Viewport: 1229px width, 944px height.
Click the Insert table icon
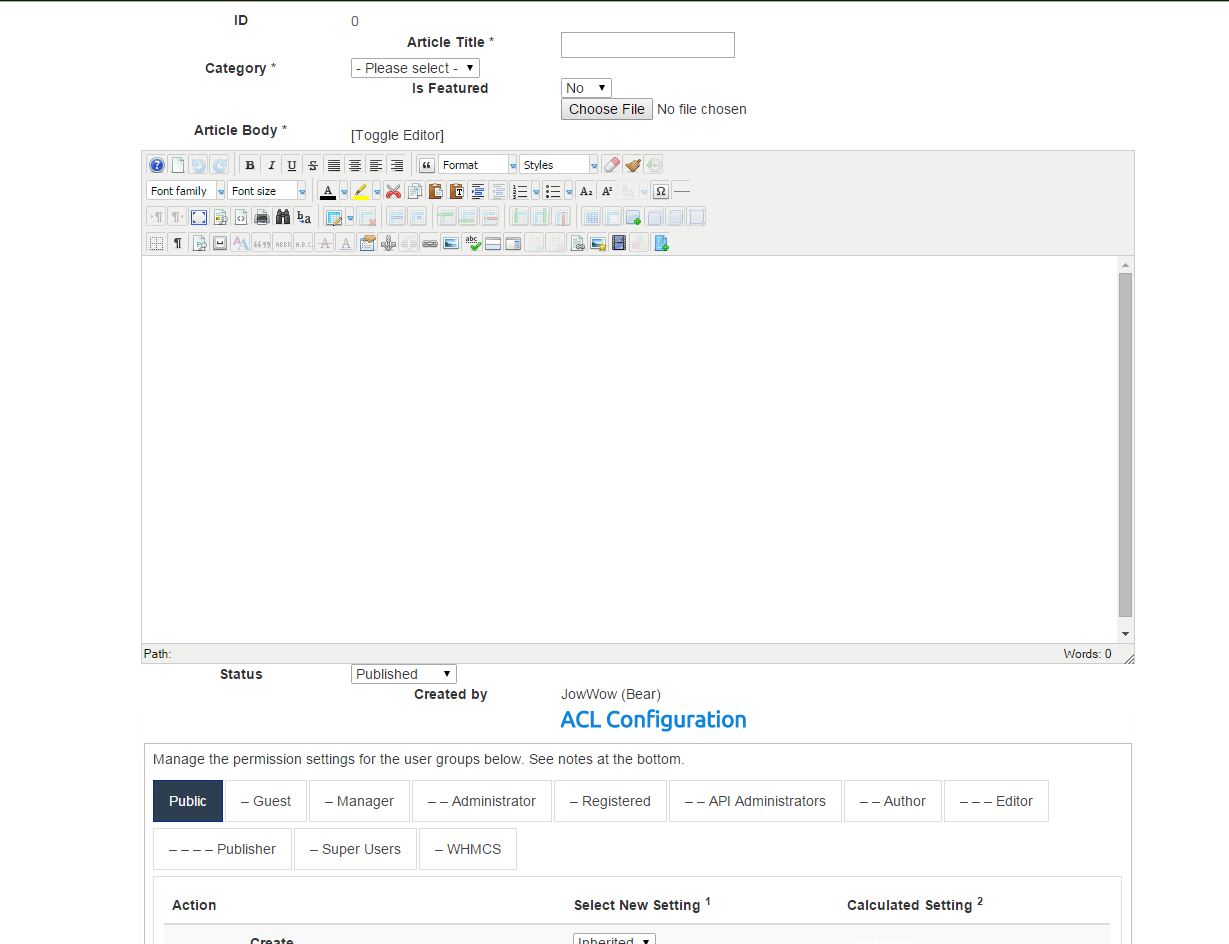[333, 217]
